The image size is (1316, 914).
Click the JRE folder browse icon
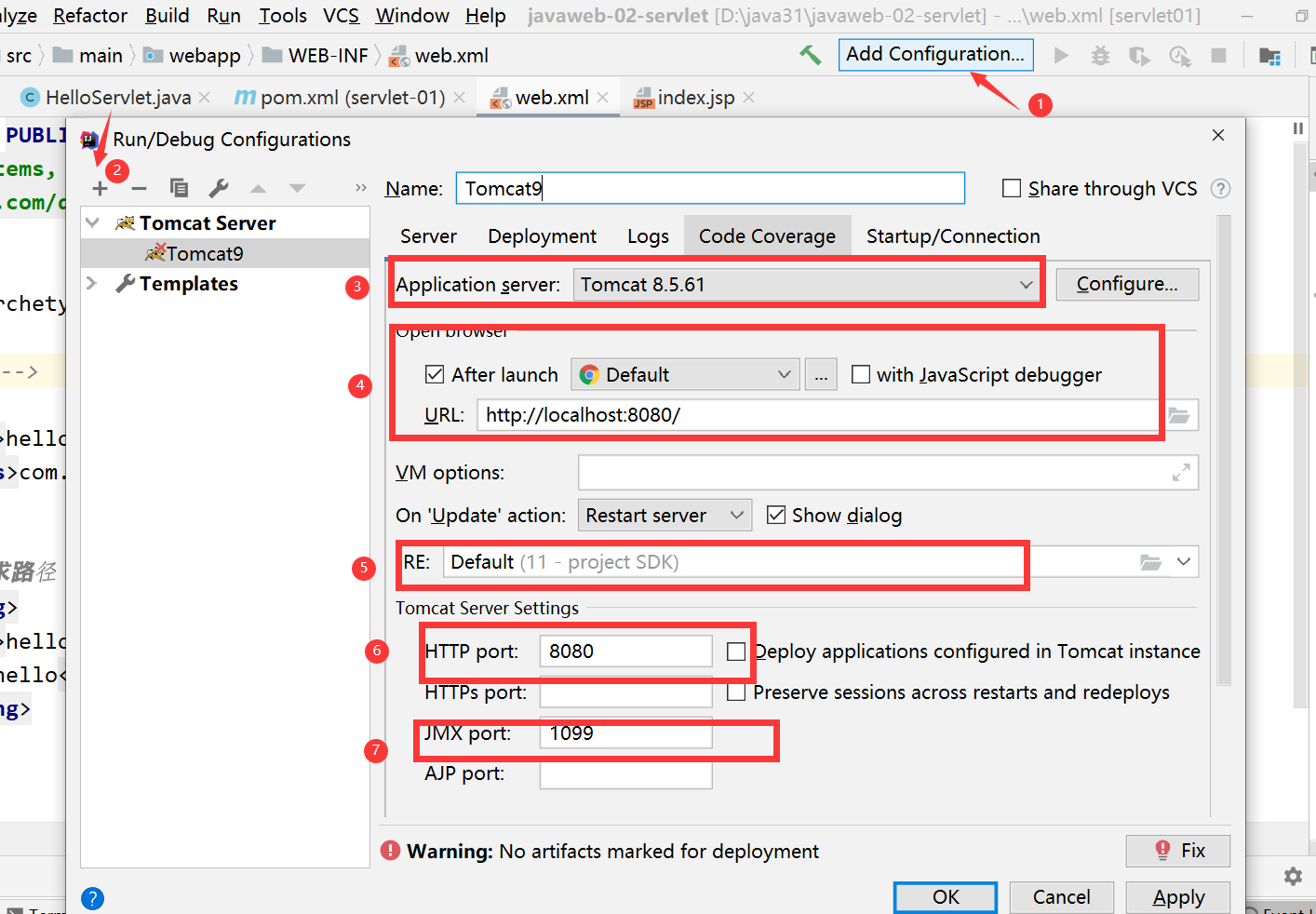click(x=1150, y=562)
